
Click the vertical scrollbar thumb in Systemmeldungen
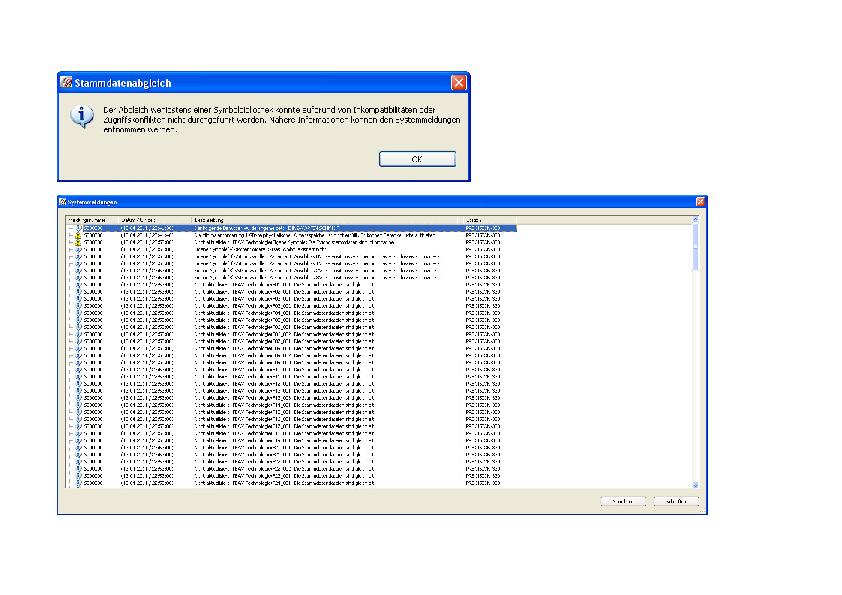(695, 247)
